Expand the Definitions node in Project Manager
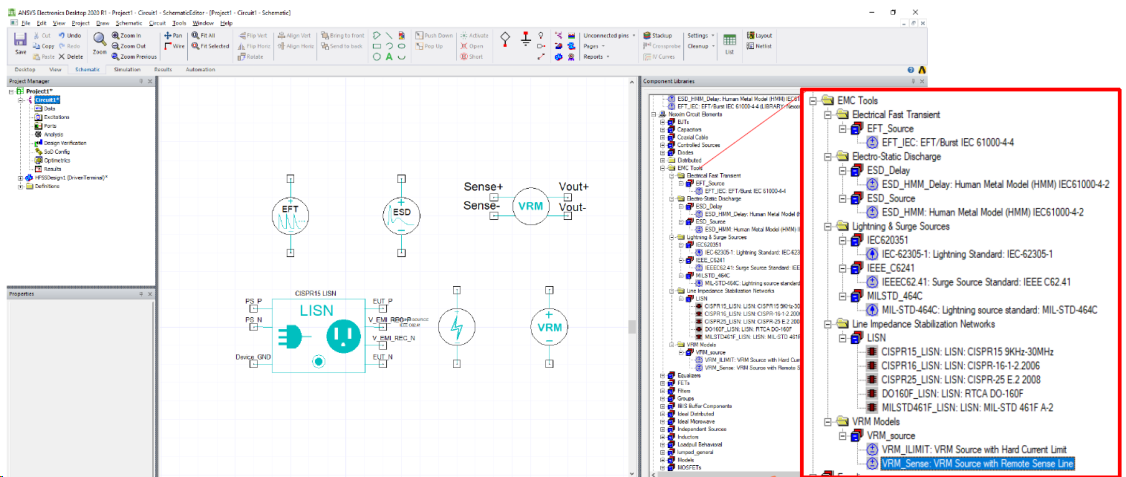 (21, 186)
